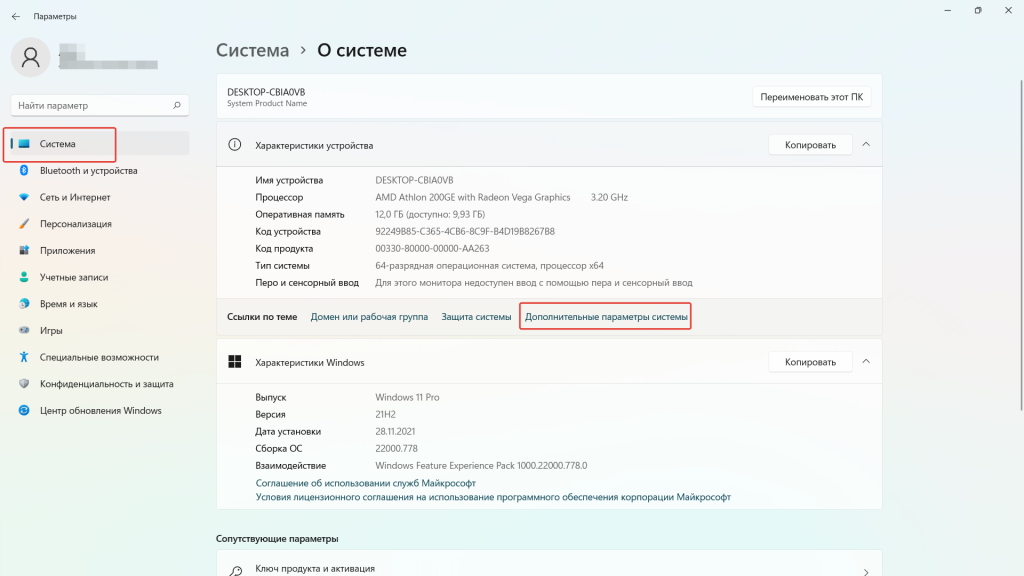The width and height of the screenshot is (1024, 576).
Task: Copy Windows specs with Копировать button
Action: 810,362
